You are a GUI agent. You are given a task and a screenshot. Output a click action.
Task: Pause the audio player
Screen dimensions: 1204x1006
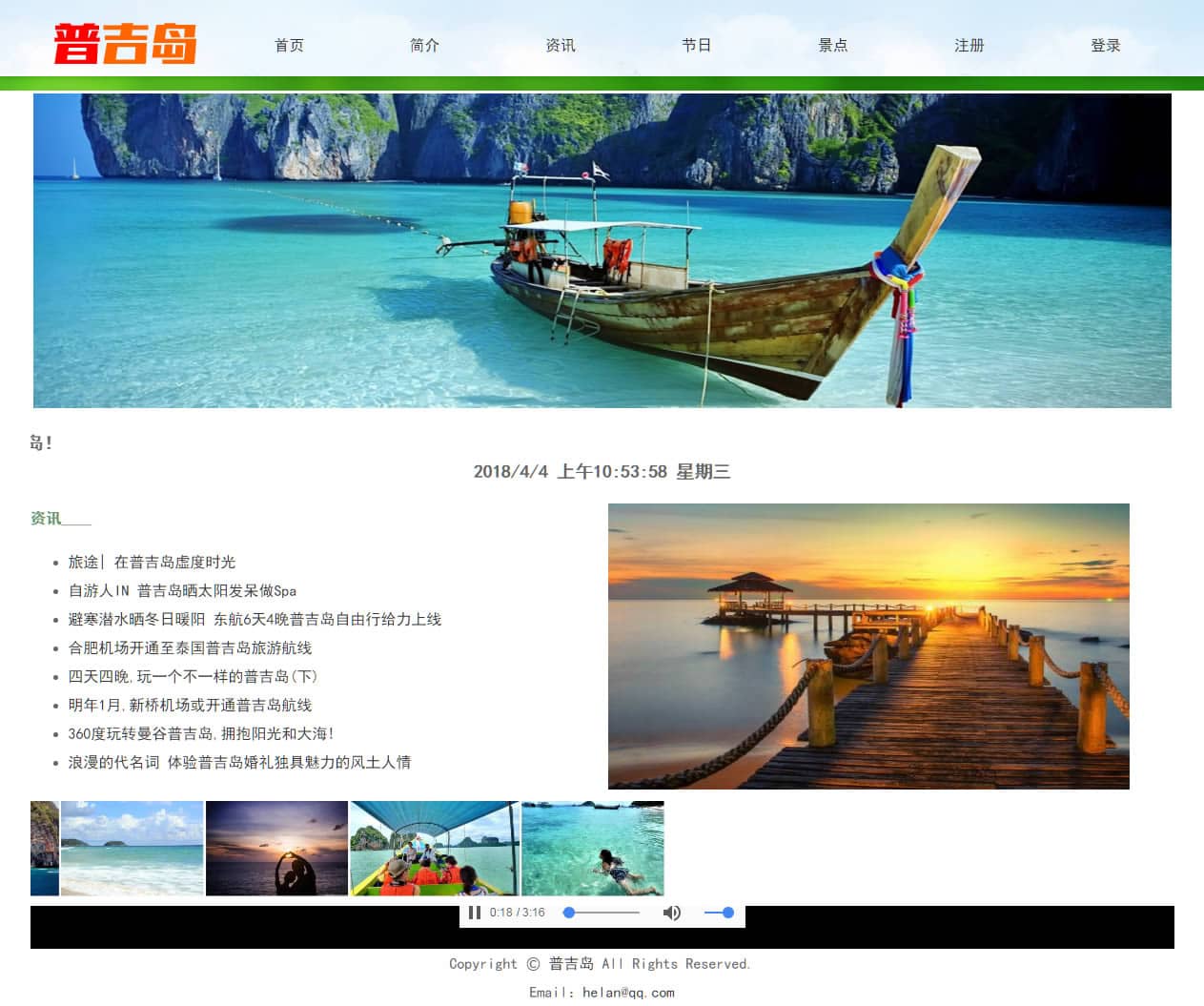pyautogui.click(x=475, y=913)
